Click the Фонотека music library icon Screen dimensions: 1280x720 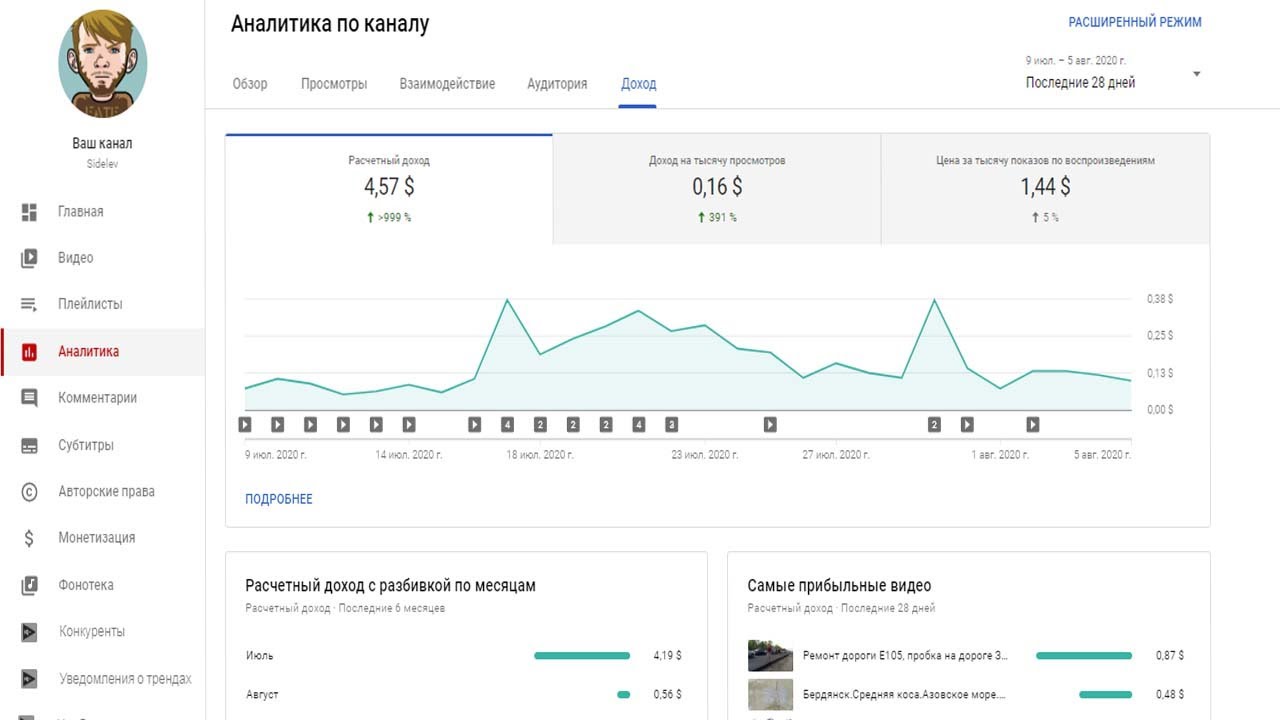tap(29, 585)
